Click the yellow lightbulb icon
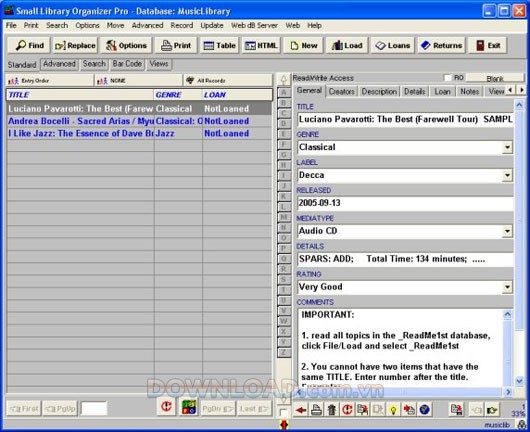 [x=393, y=410]
